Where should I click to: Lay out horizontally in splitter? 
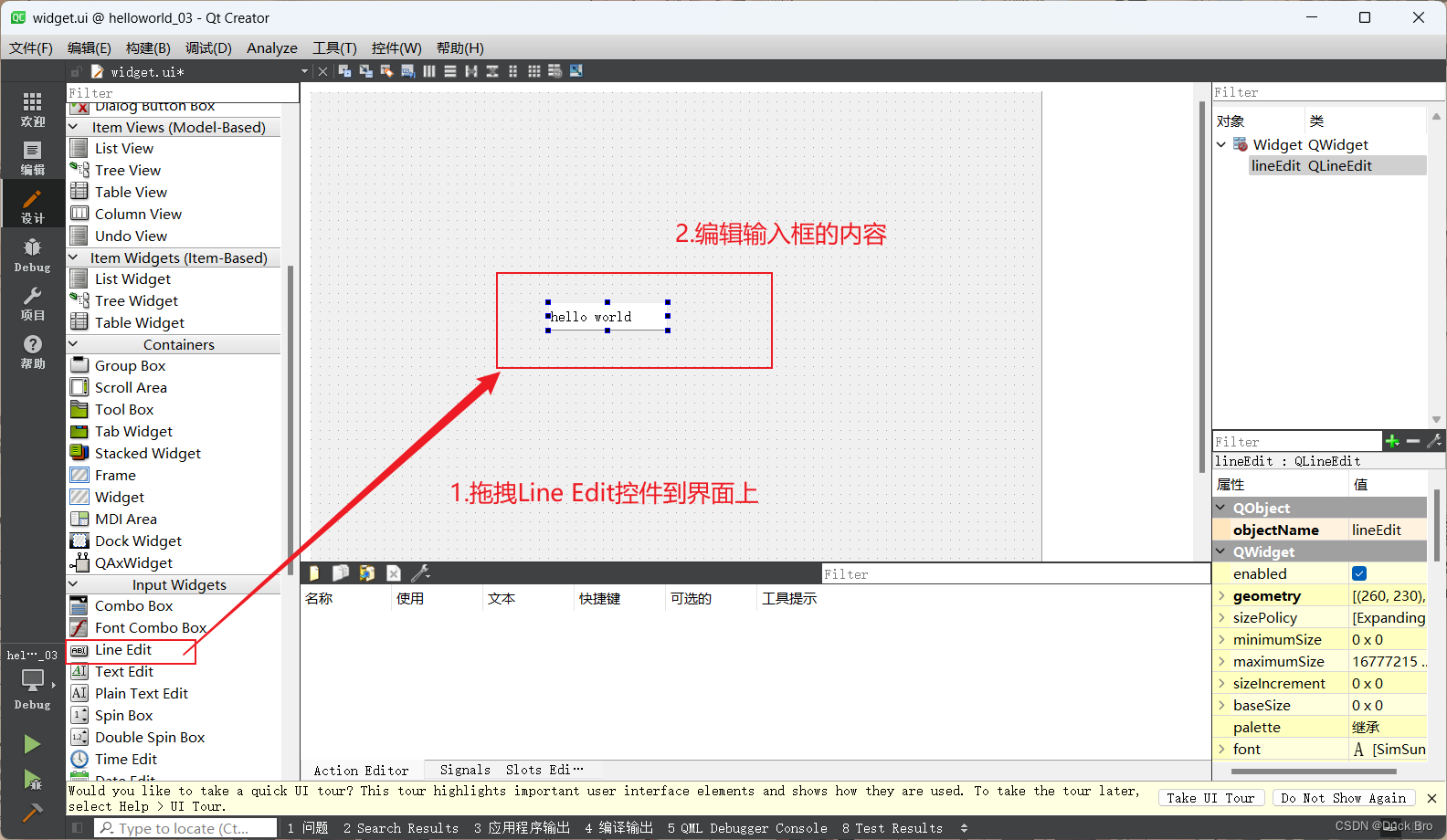tap(470, 71)
